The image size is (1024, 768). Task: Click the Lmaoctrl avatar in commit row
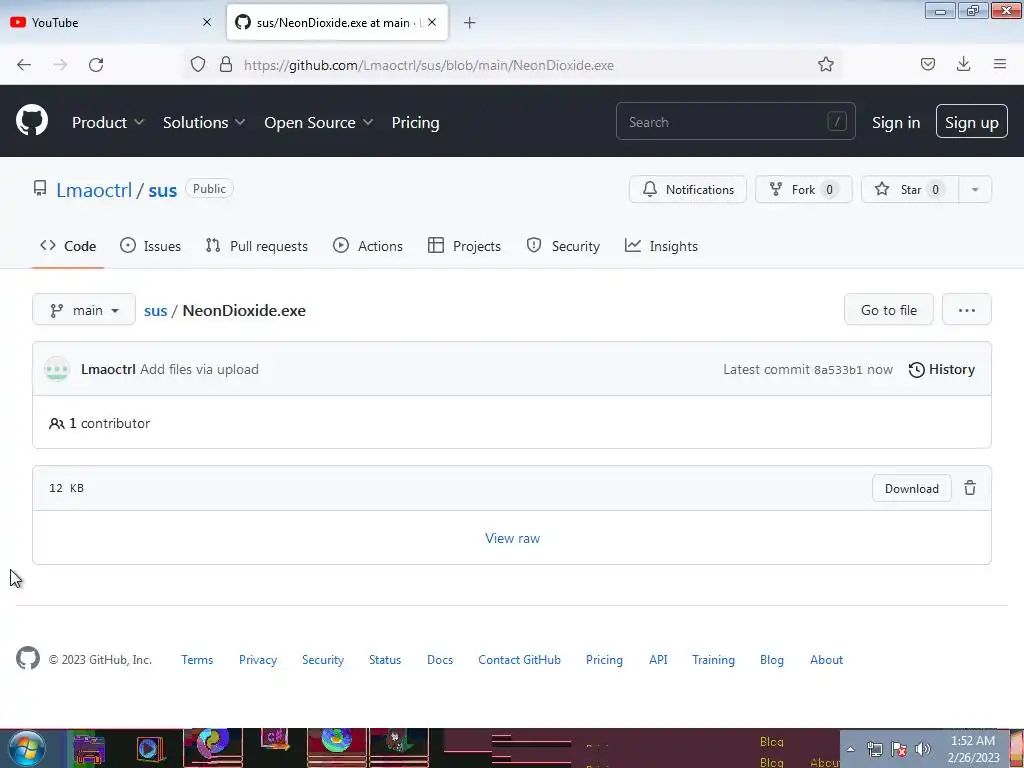pyautogui.click(x=57, y=369)
